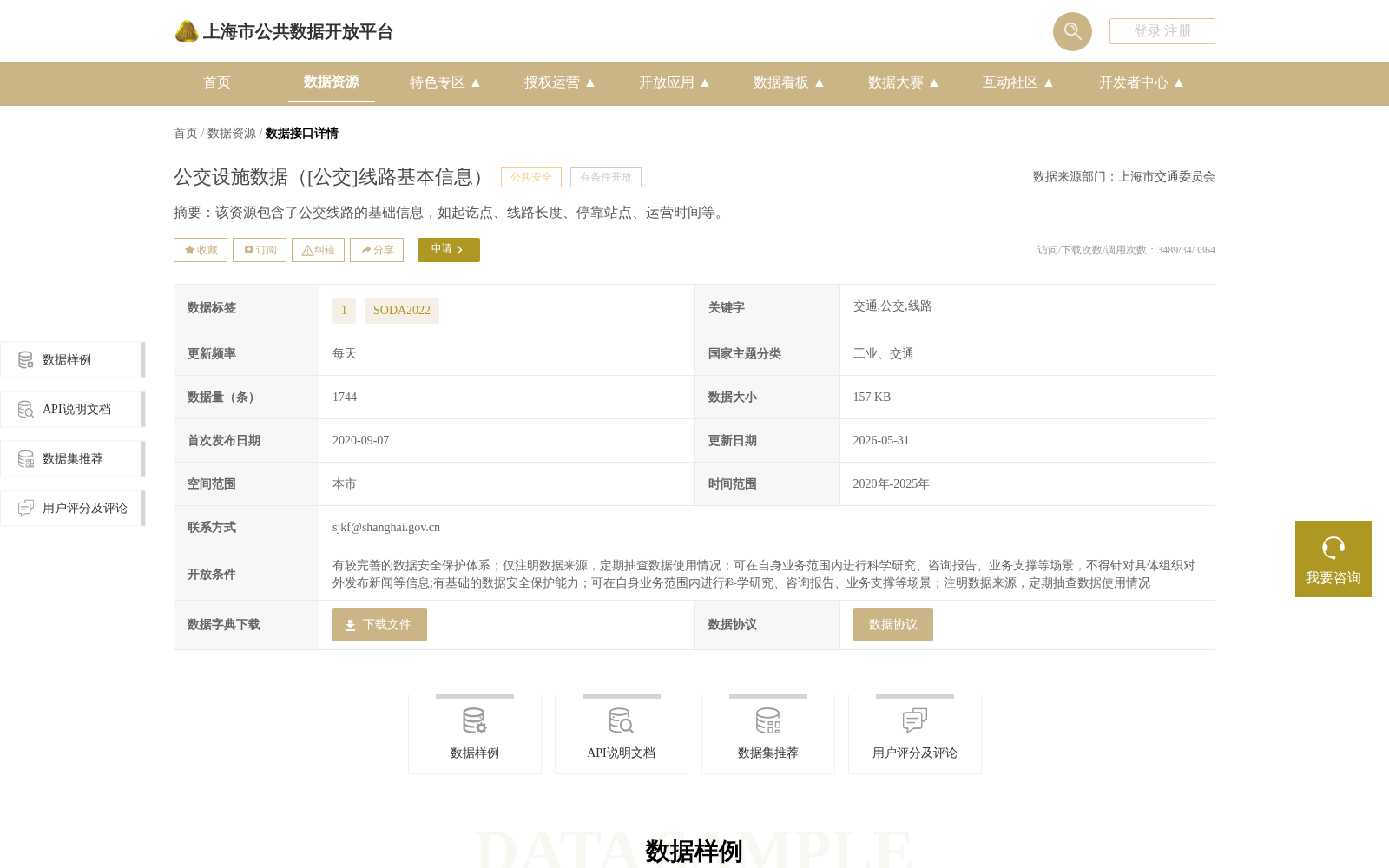This screenshot has height=868, width=1389.
Task: Jump to 用户评分及评论 via sidebar label
Action: [85, 508]
